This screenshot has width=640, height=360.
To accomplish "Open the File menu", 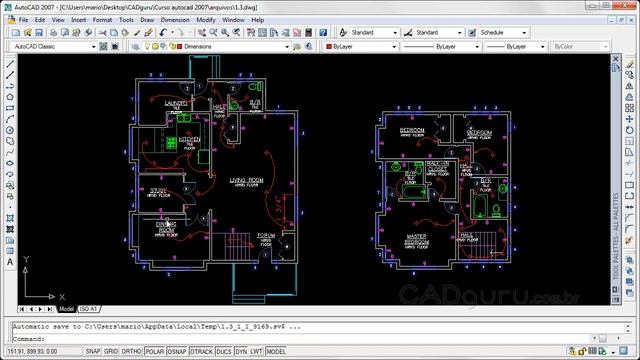I will coord(24,20).
